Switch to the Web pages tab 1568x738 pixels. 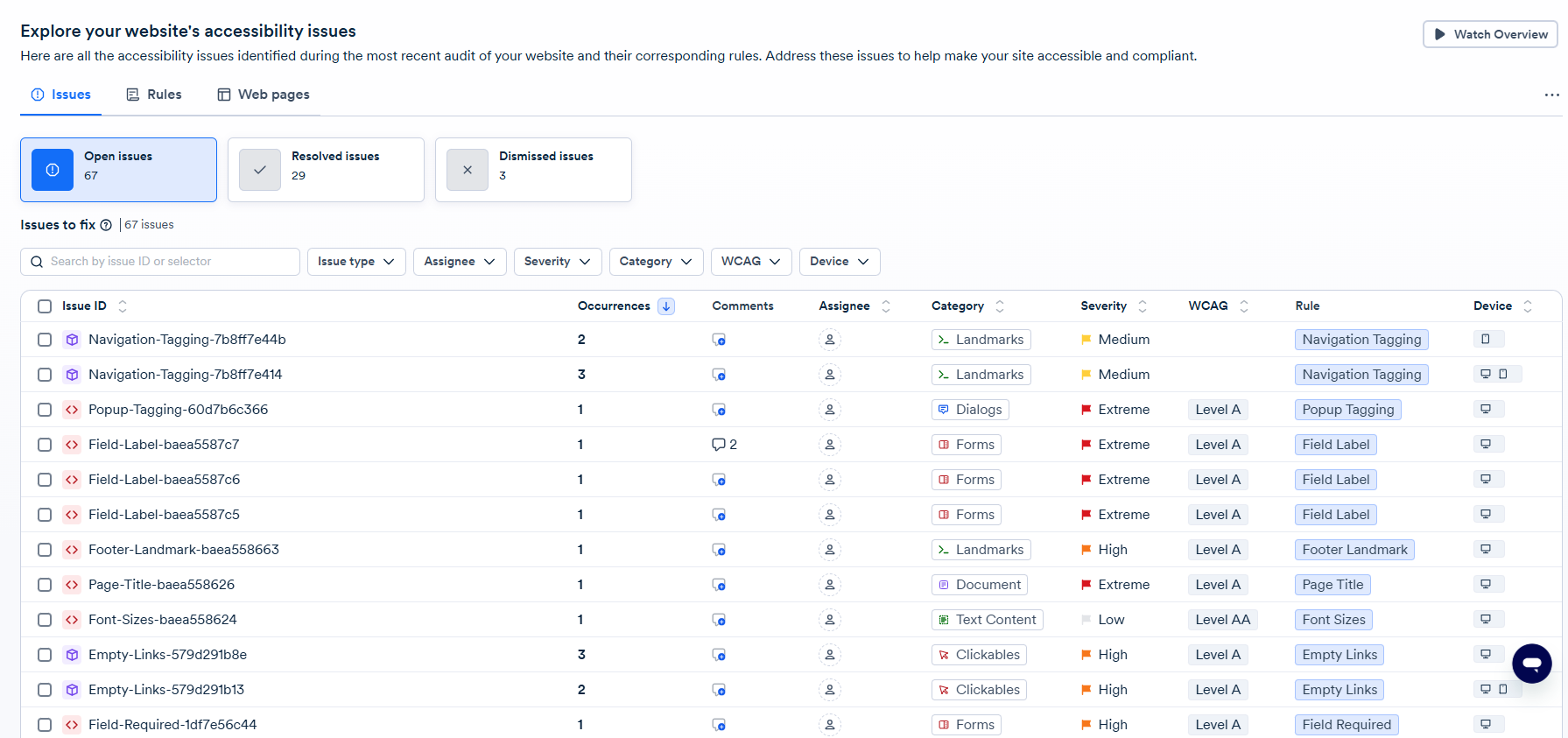point(264,95)
